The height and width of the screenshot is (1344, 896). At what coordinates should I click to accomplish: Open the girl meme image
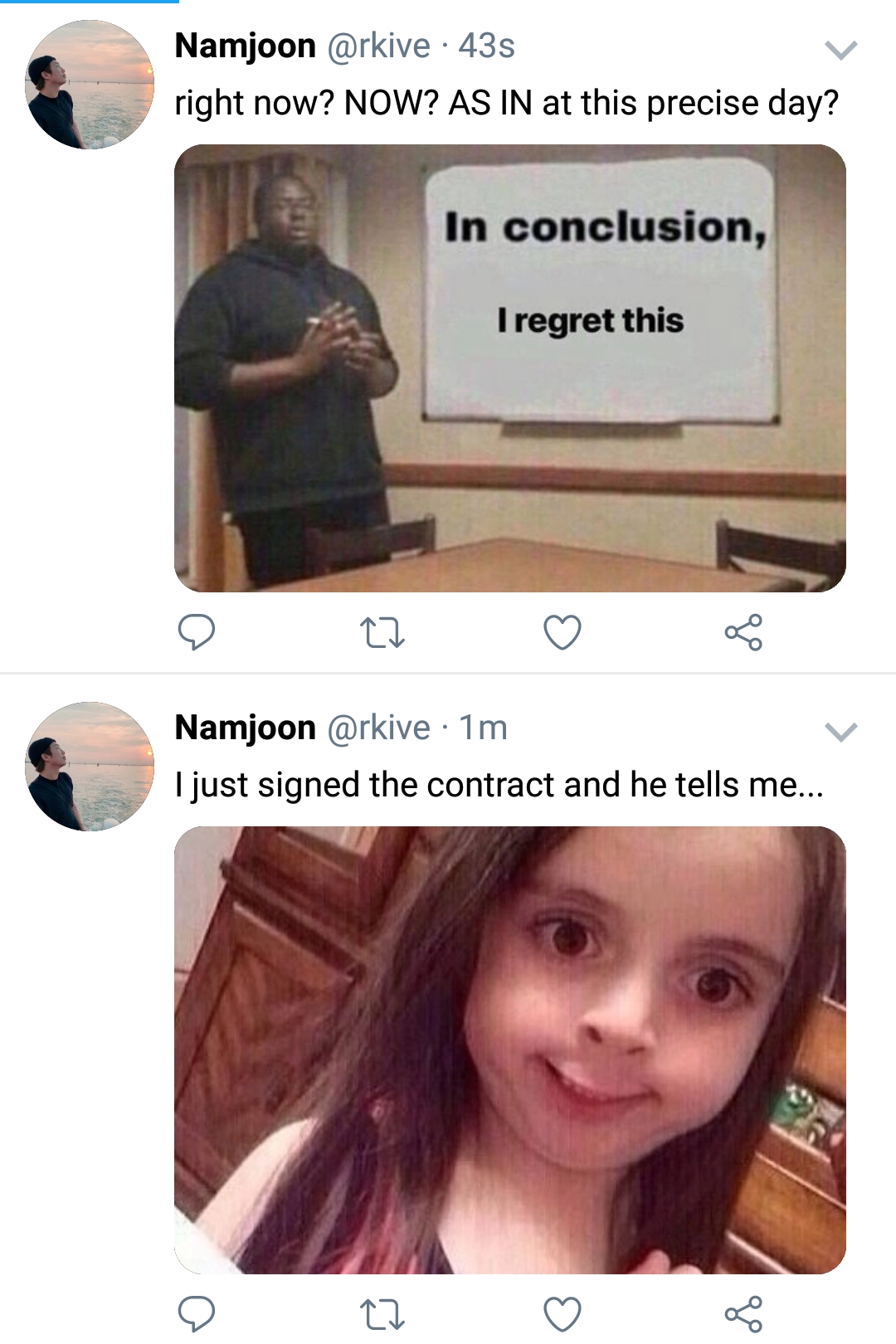coord(510,1050)
